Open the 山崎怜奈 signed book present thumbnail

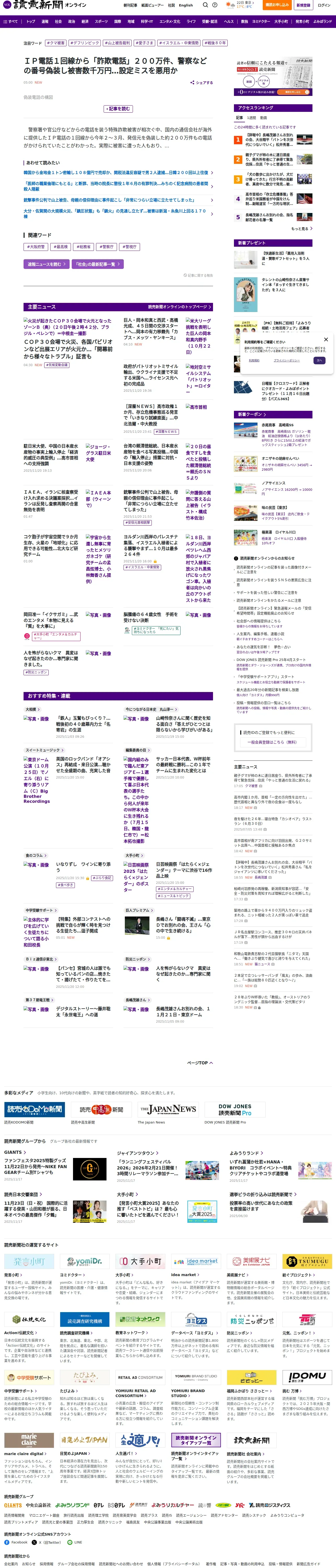pos(246,294)
